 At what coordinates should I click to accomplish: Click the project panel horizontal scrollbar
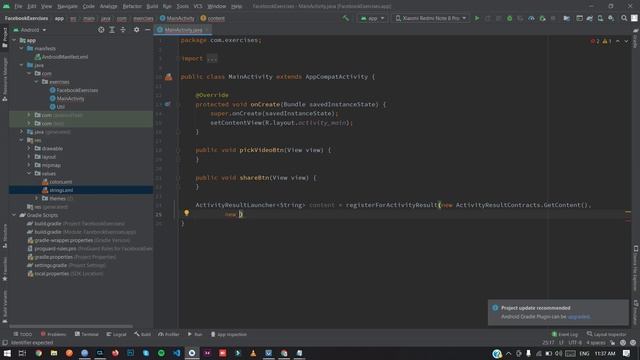(71, 326)
